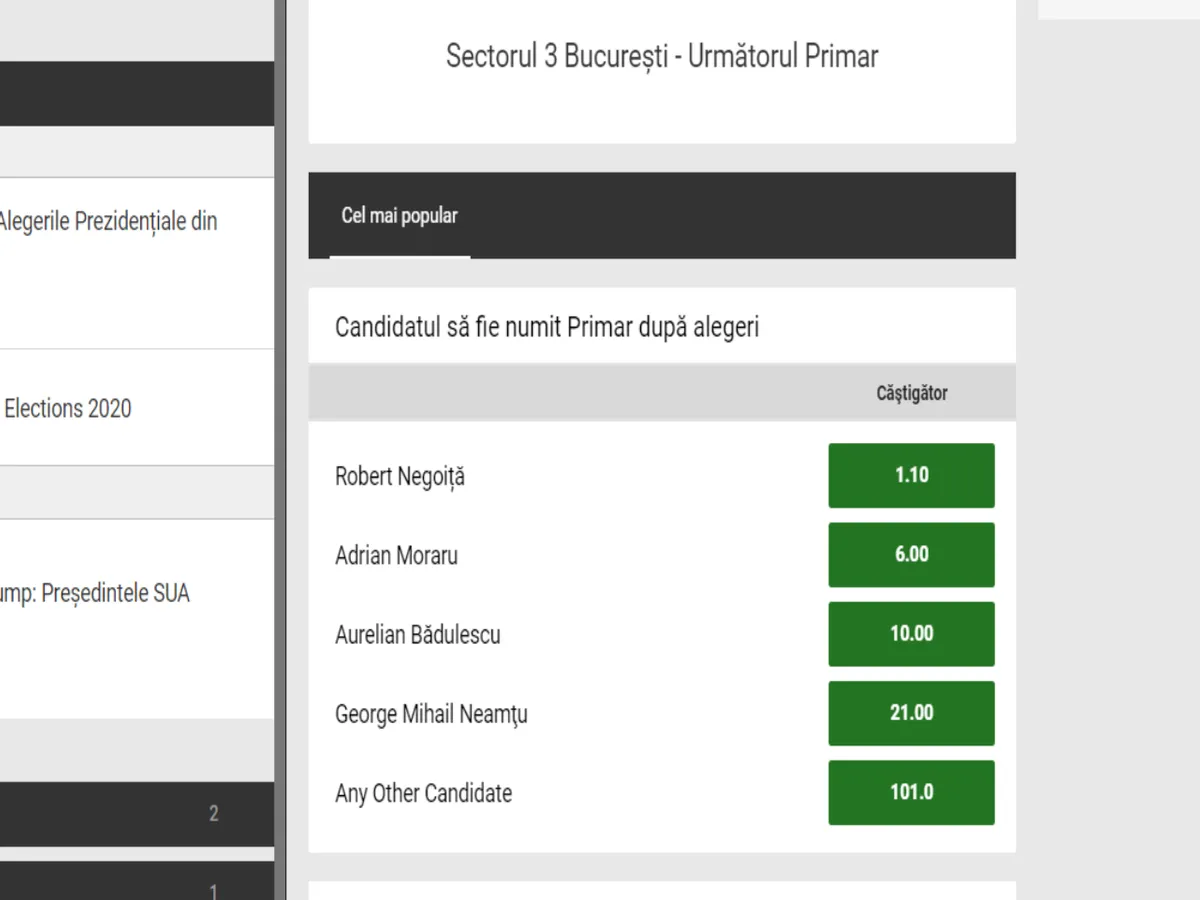1200x900 pixels.
Task: Click the Adrian Moraru candidate name
Action: coord(396,555)
